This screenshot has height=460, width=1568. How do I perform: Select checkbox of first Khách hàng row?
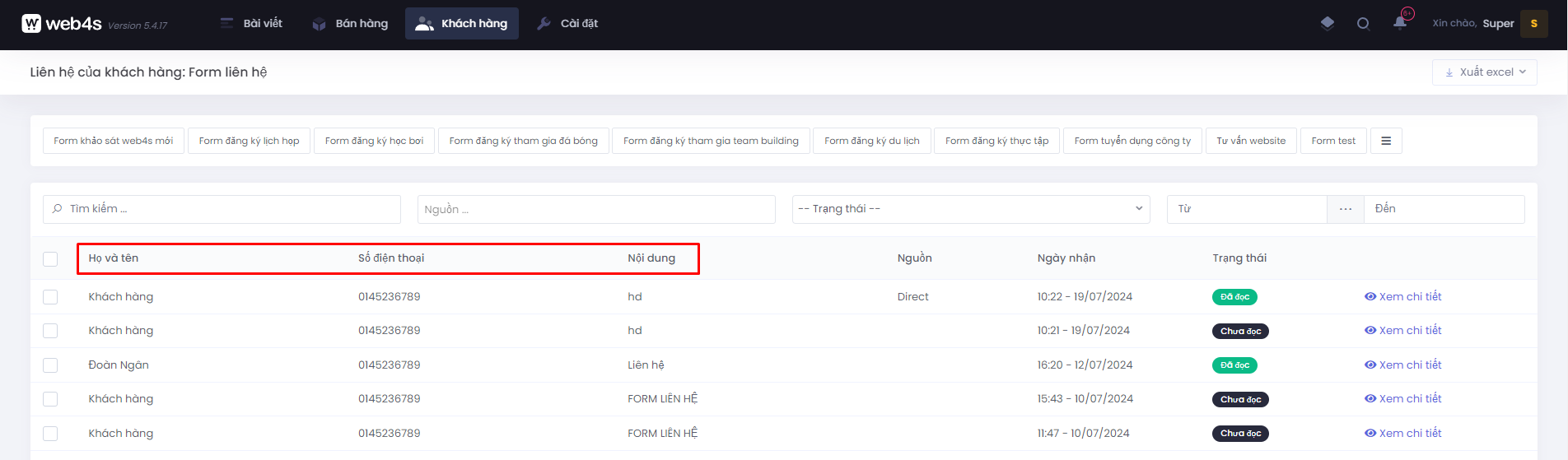coord(50,297)
